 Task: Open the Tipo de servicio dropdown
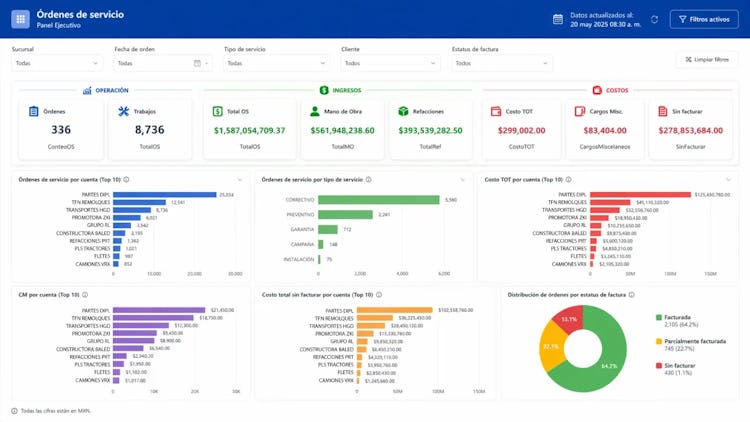(x=276, y=63)
